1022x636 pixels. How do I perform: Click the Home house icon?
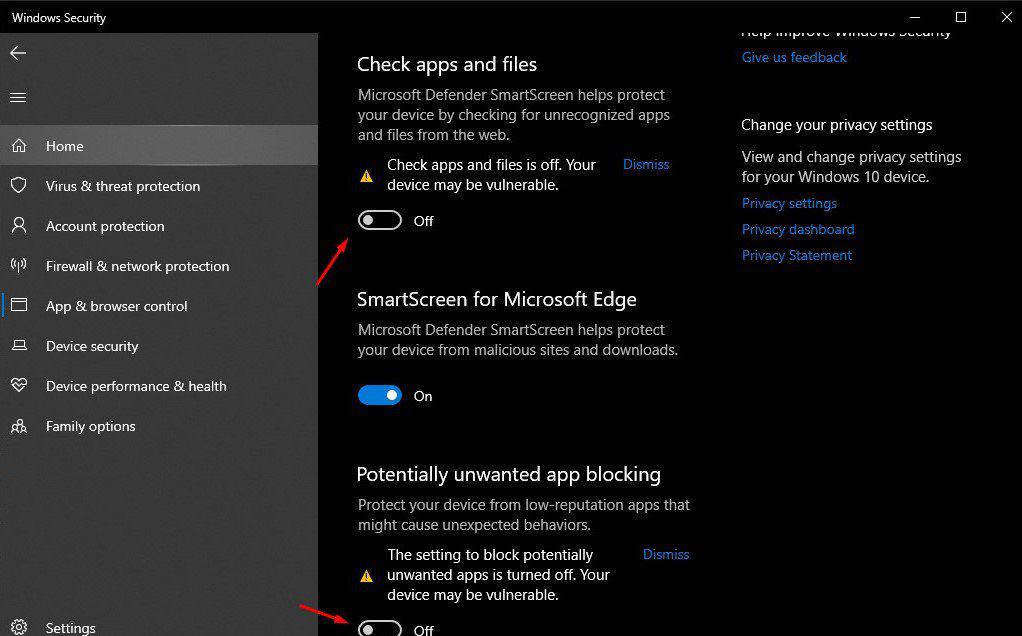point(19,145)
